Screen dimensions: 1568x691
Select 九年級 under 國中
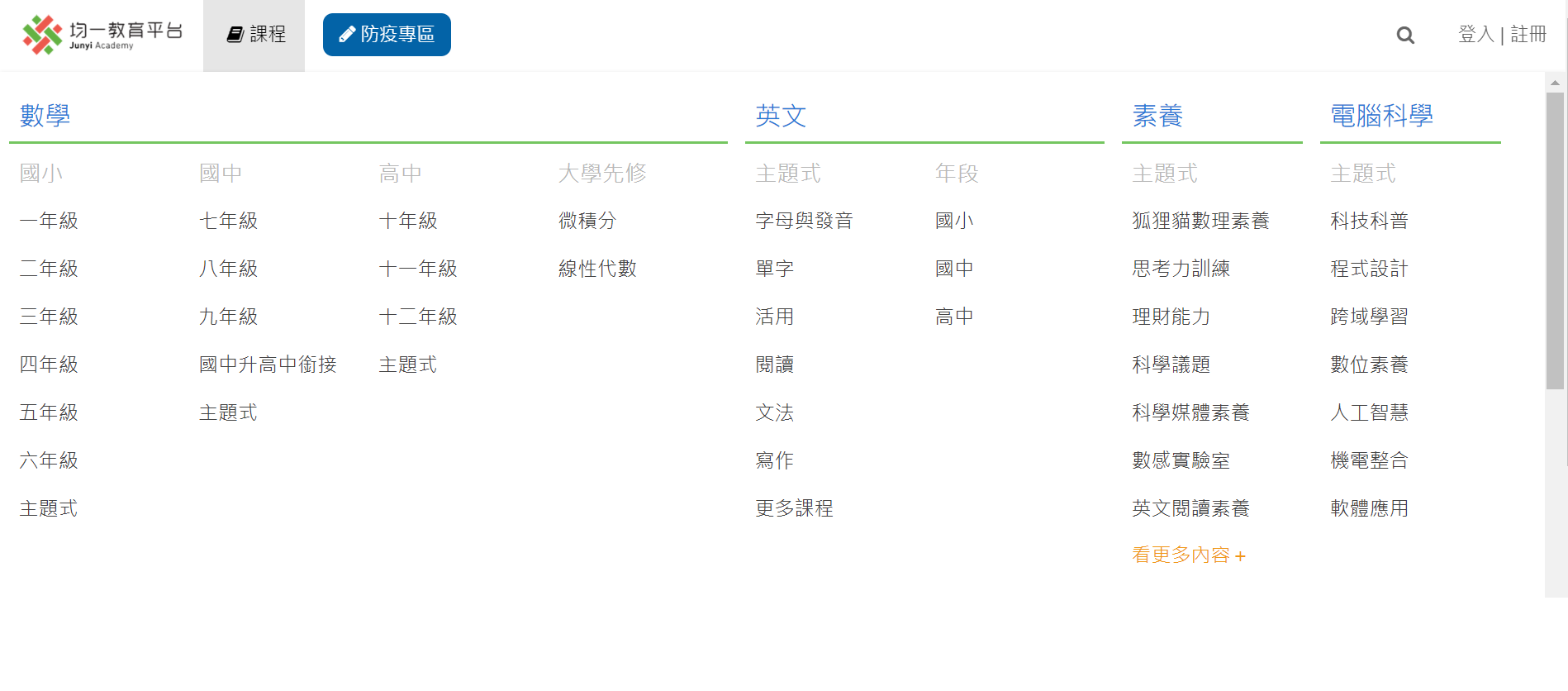coord(229,317)
